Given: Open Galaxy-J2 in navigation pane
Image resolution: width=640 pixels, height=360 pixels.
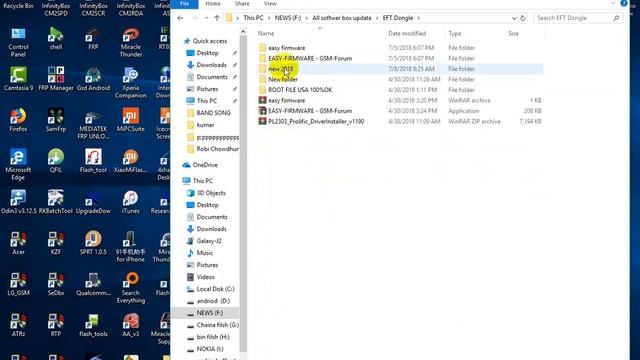Looking at the screenshot, I should click(x=209, y=241).
